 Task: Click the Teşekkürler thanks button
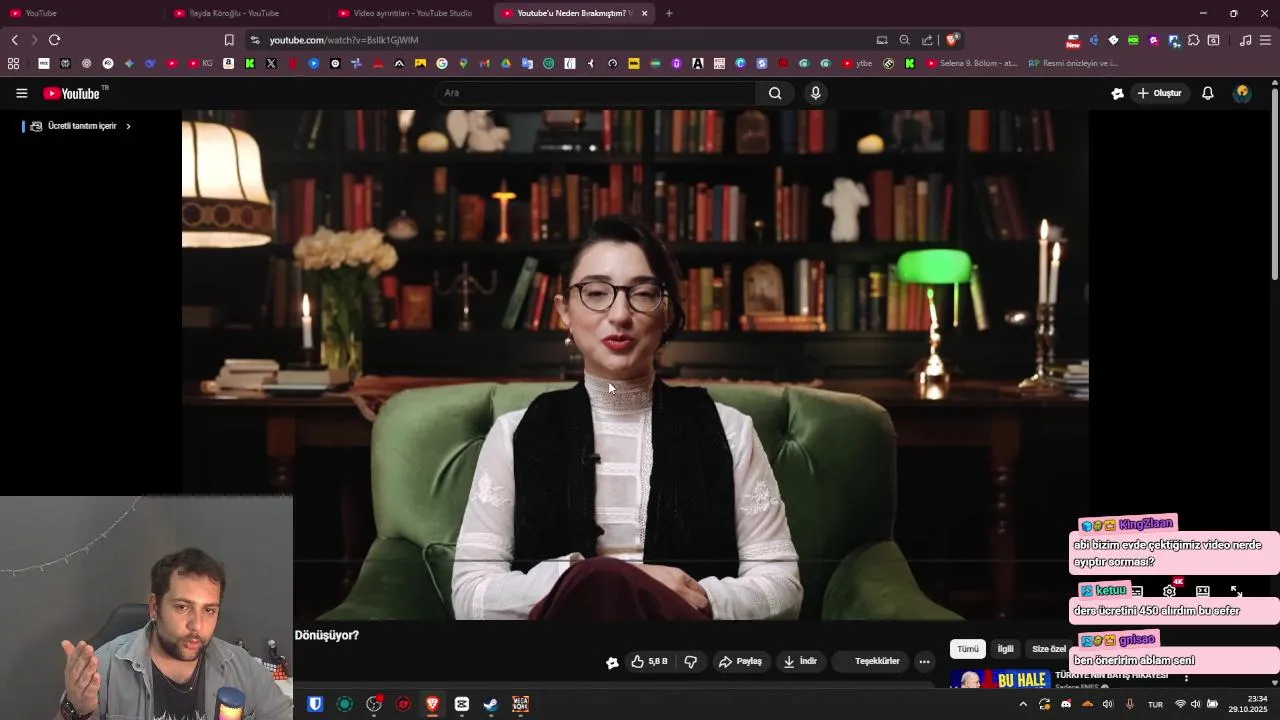(x=870, y=661)
